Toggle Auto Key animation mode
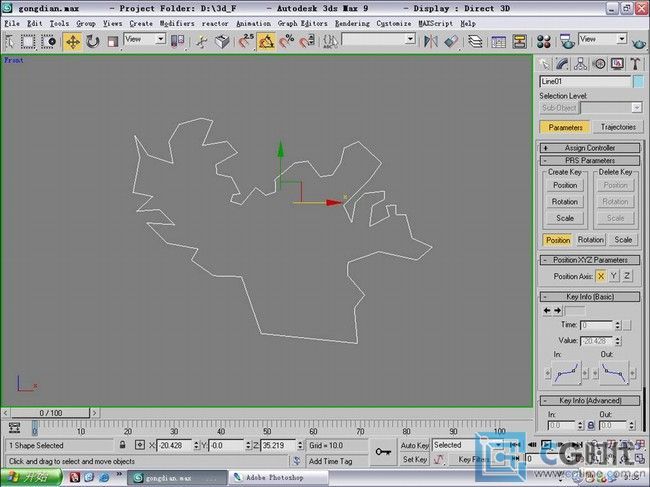Image resolution: width=650 pixels, height=487 pixels. pyautogui.click(x=415, y=445)
